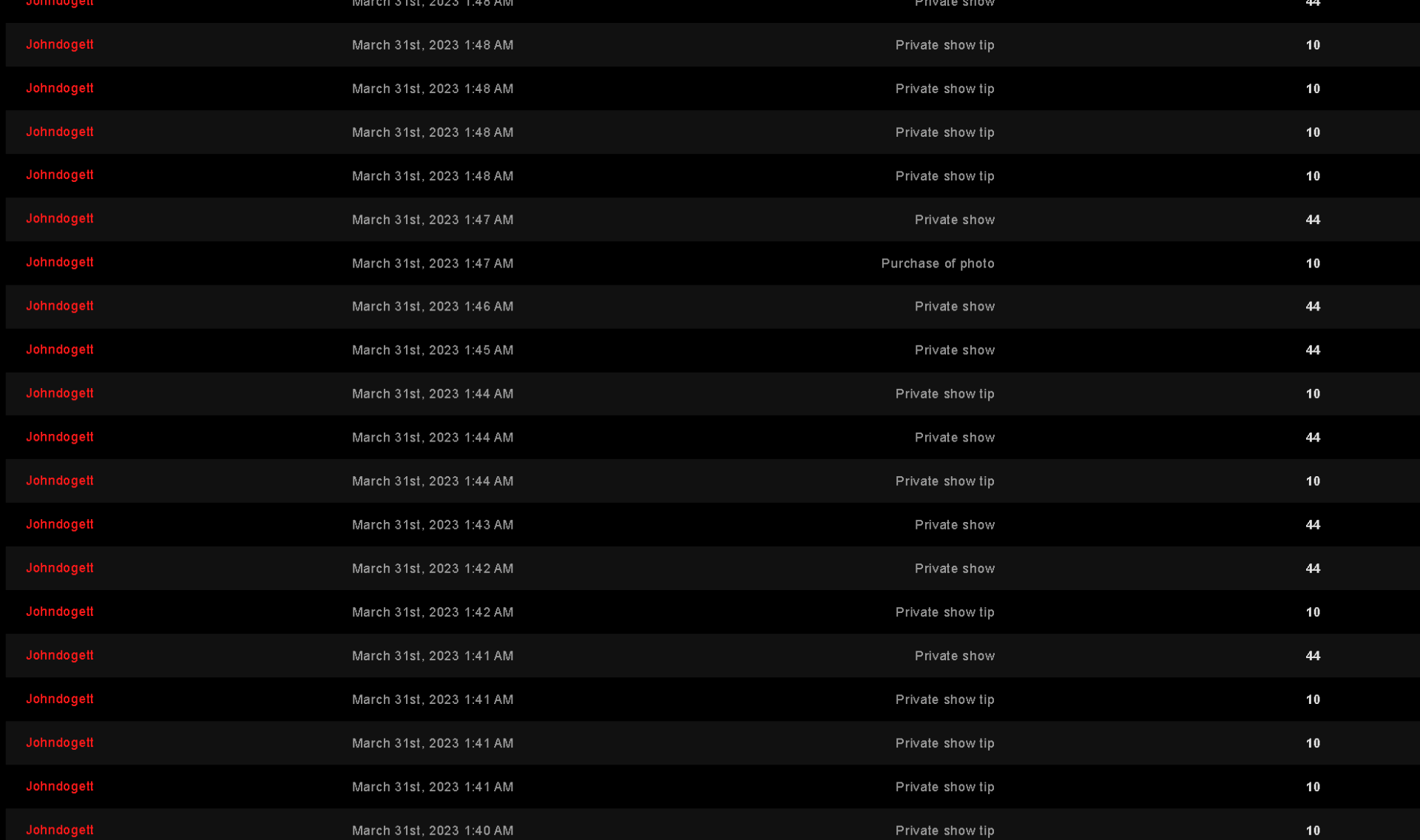Click Johndogett in 1:44 AM Private show row

pyautogui.click(x=60, y=437)
